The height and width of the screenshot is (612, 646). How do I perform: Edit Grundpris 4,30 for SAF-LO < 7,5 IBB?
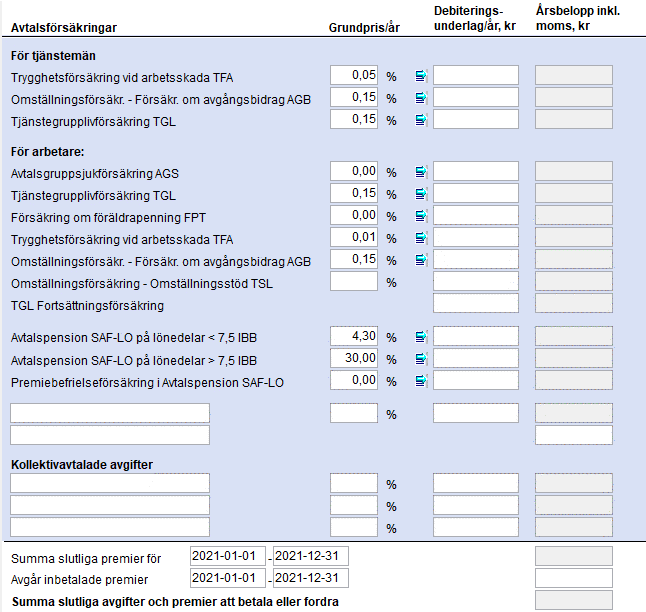point(354,336)
